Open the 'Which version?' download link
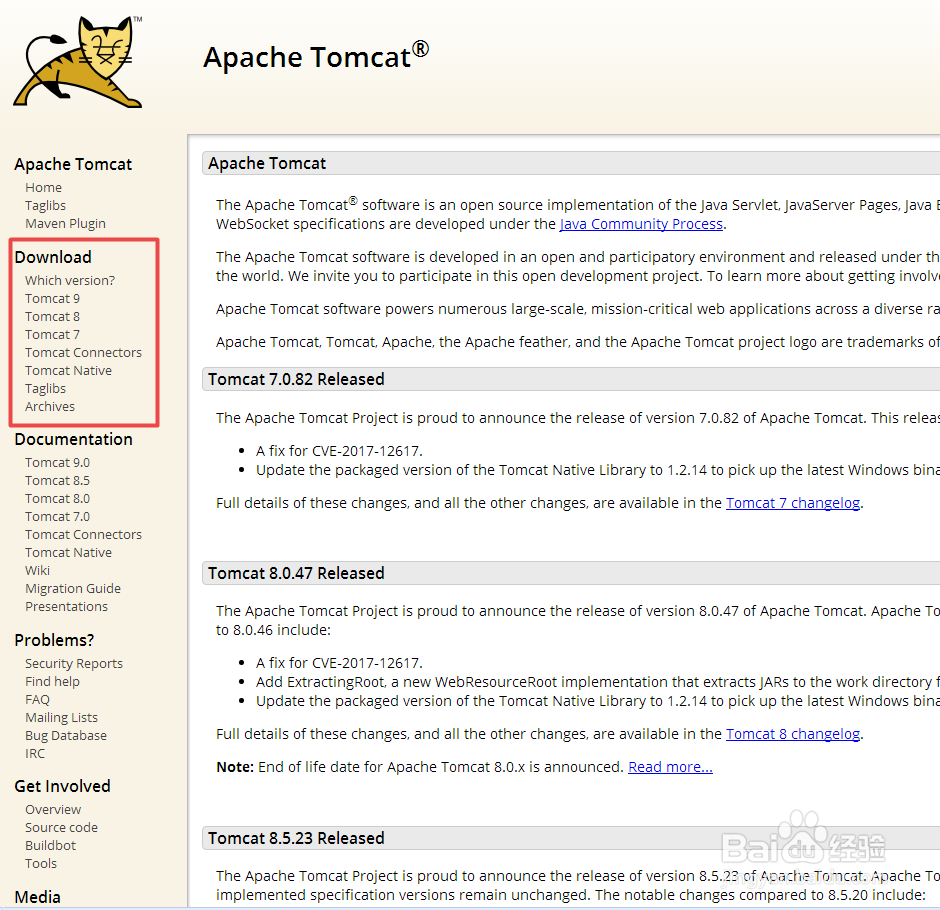Image resolution: width=940 pixels, height=910 pixels. tap(70, 281)
